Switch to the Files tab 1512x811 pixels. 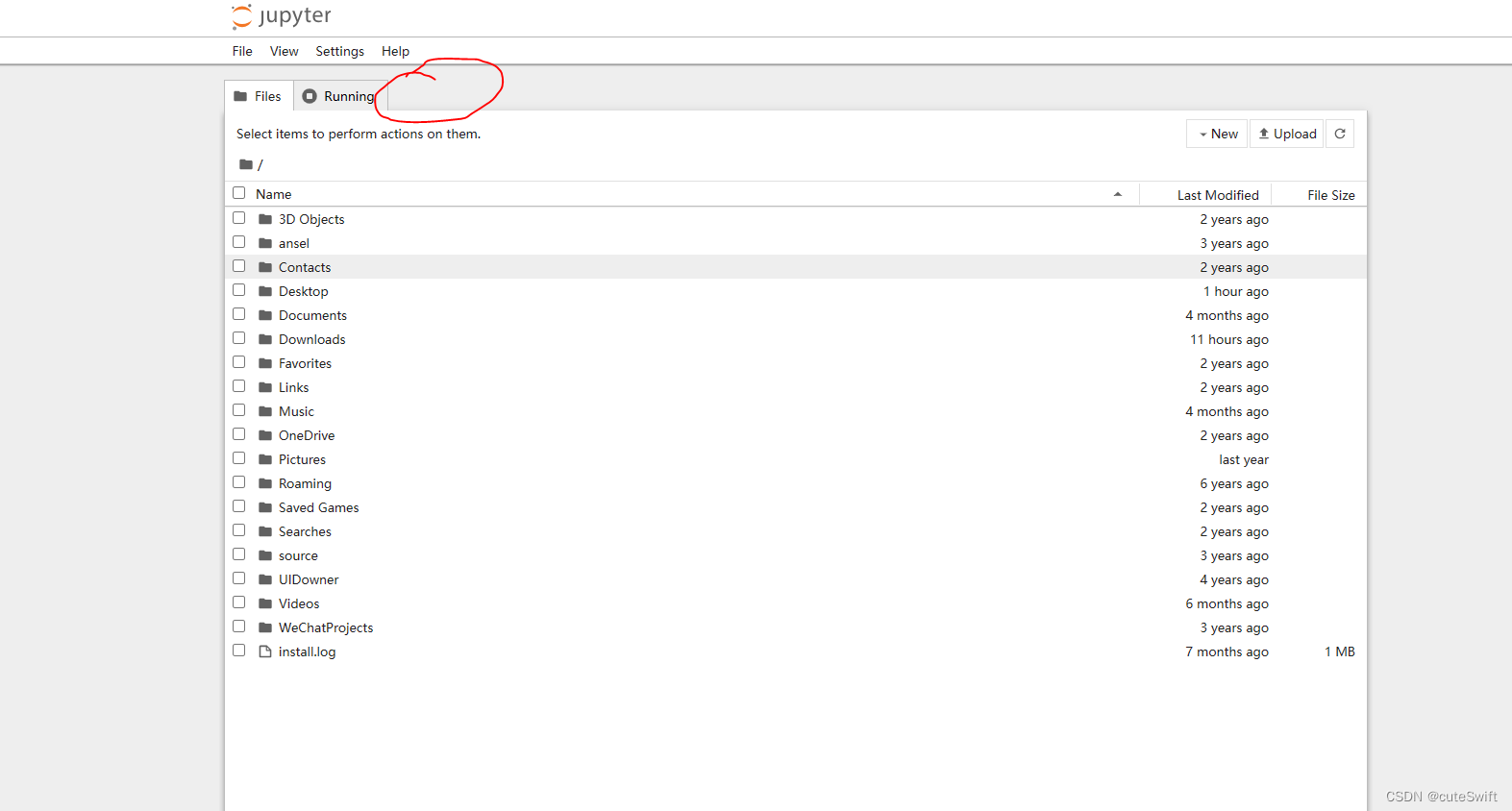[259, 96]
